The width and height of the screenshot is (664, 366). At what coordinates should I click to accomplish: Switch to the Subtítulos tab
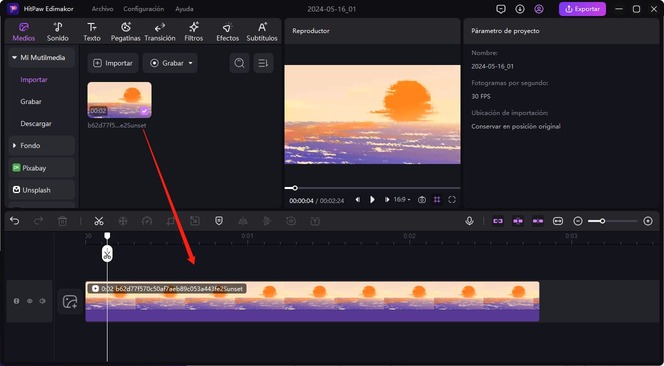pos(262,32)
